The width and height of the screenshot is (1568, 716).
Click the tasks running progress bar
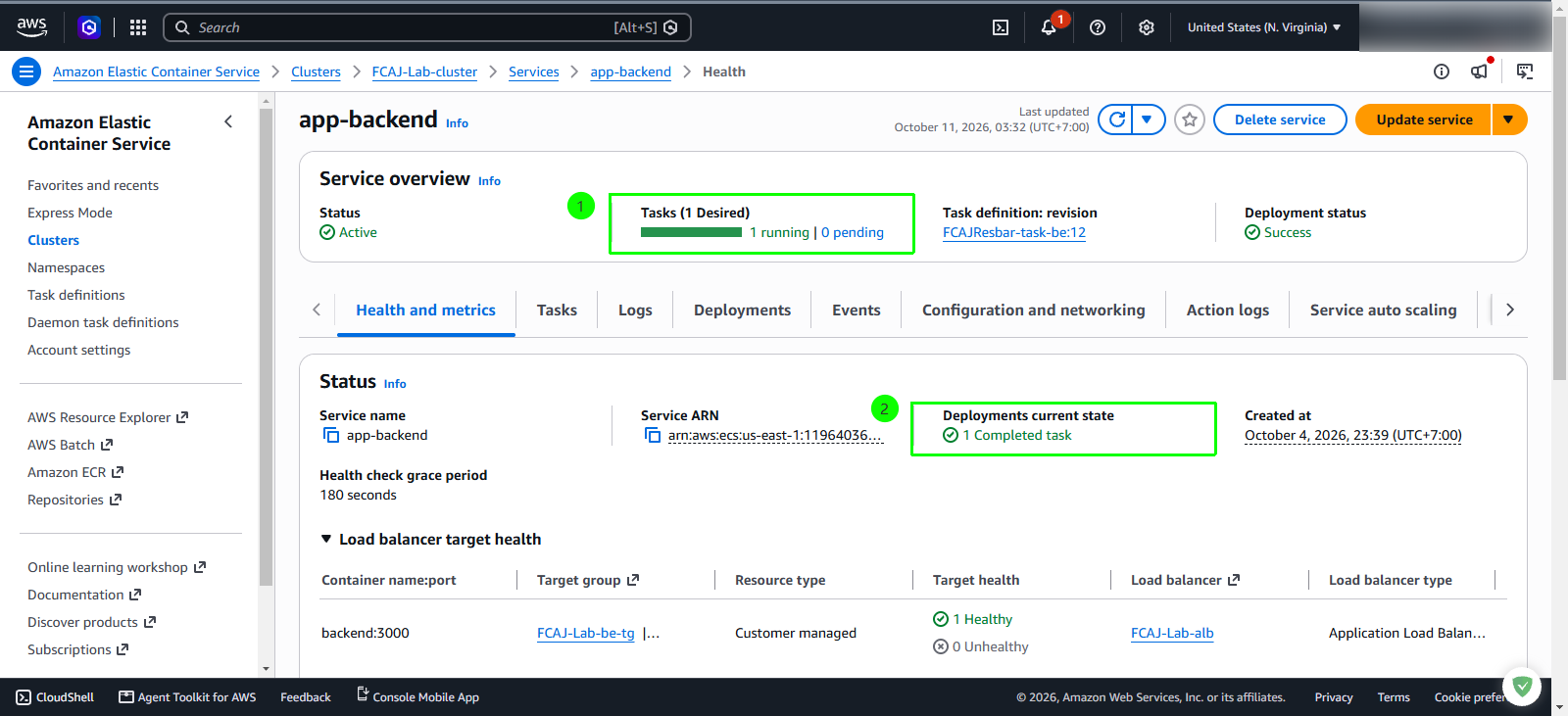click(x=691, y=232)
